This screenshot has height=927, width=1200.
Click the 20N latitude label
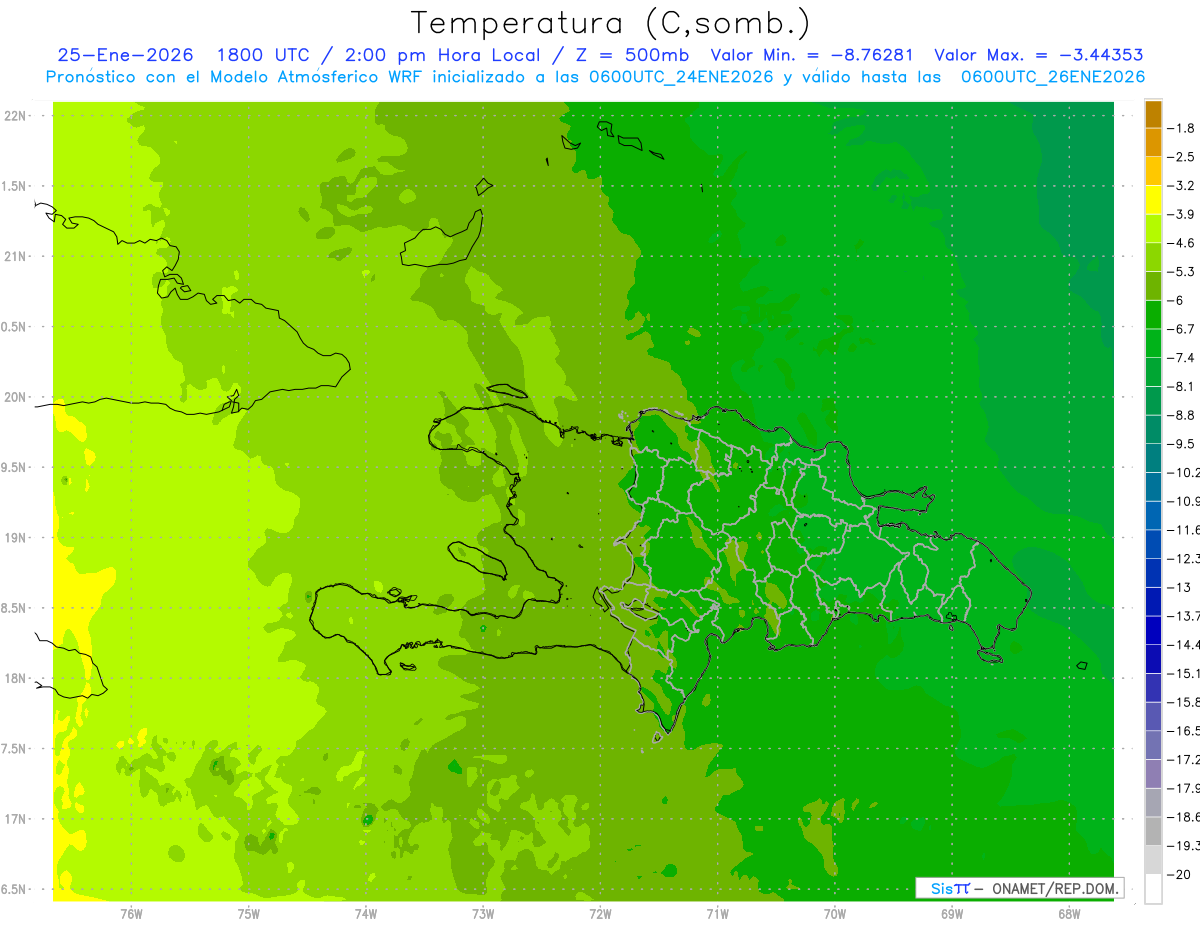pyautogui.click(x=17, y=397)
